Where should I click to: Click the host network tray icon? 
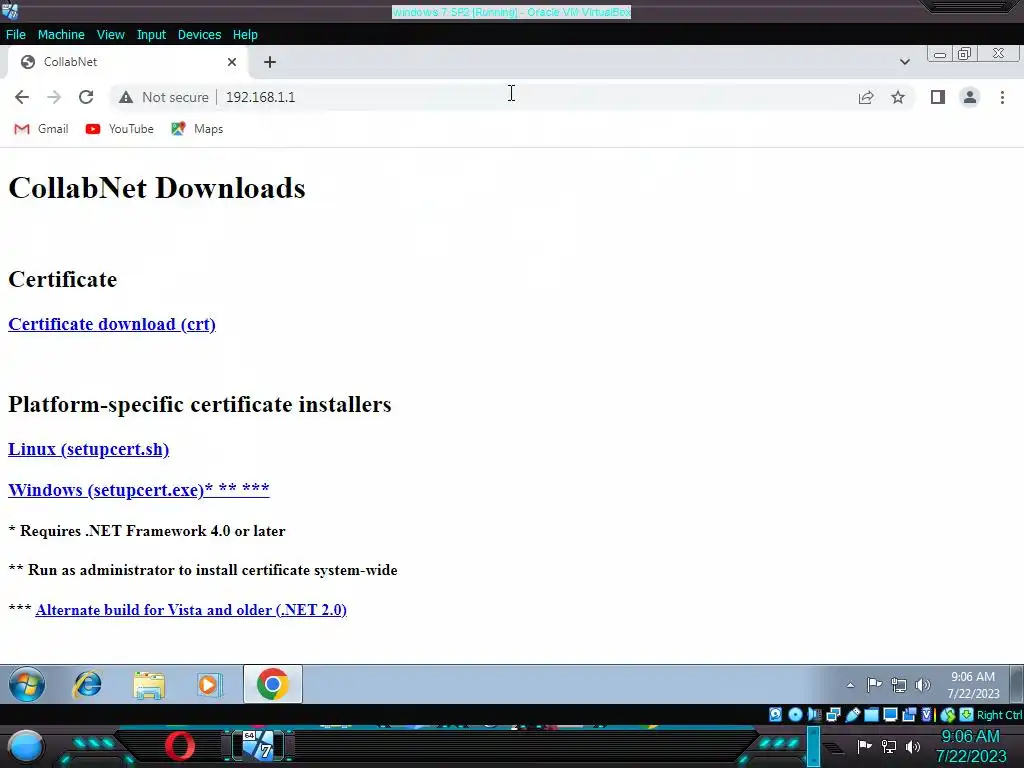[x=889, y=746]
